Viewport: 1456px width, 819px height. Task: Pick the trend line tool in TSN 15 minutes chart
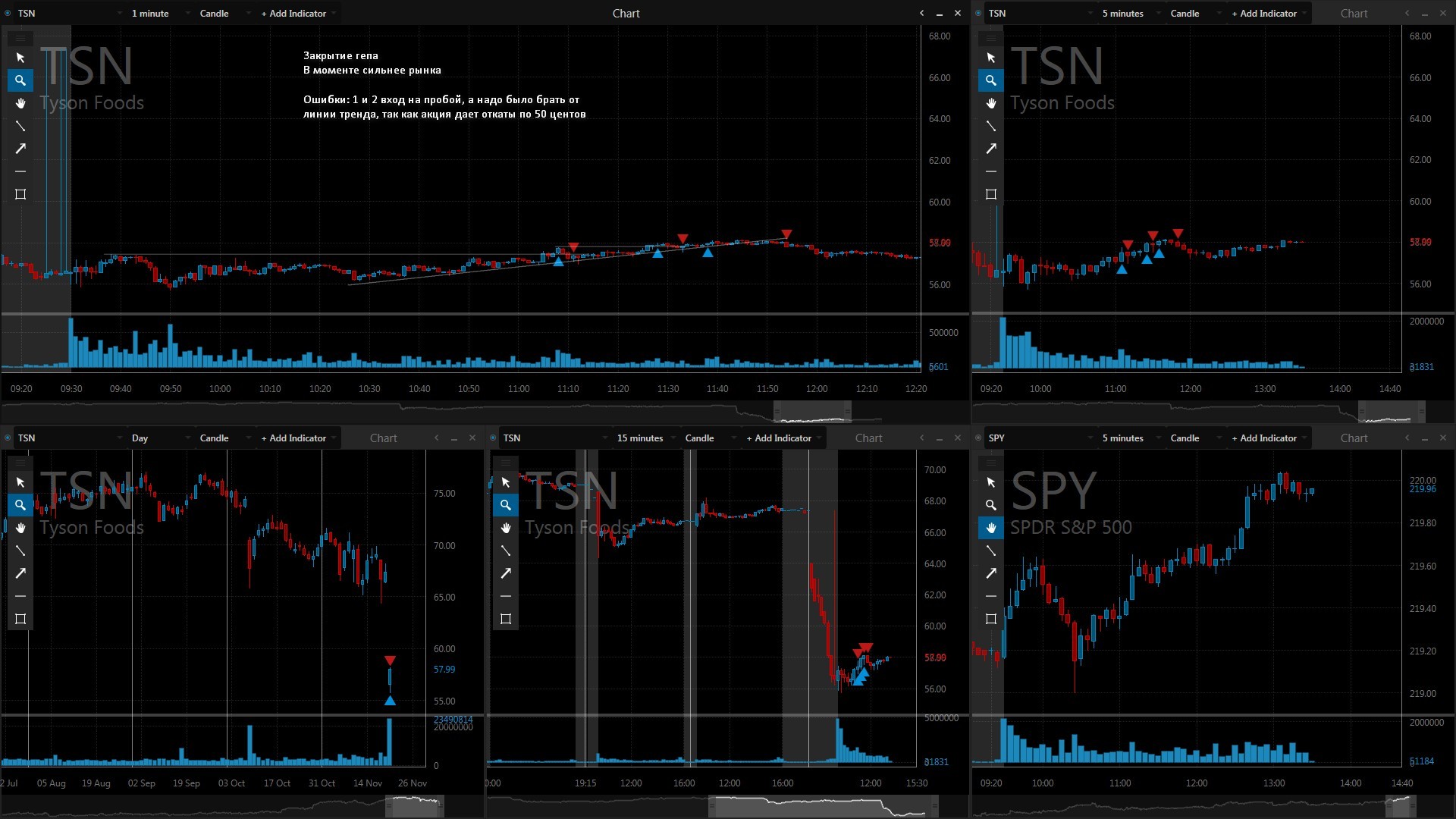(x=506, y=551)
